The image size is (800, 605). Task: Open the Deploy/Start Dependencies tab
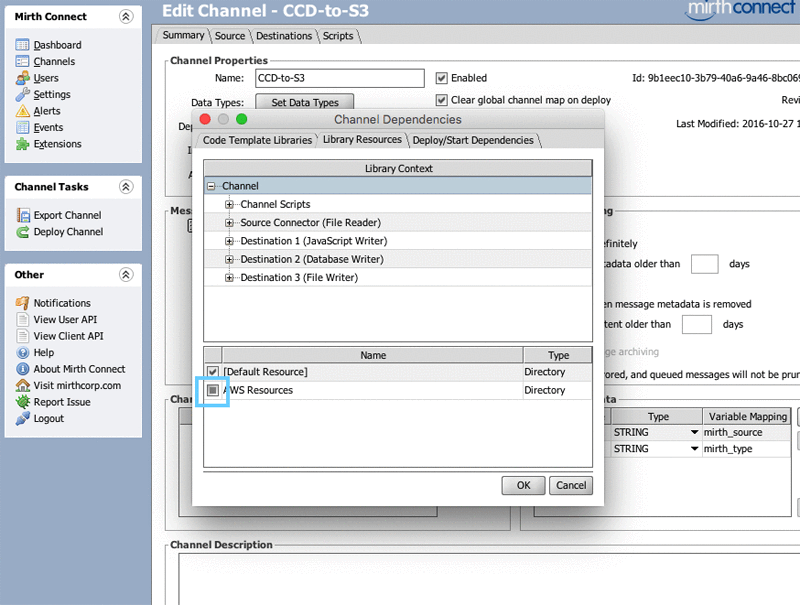(473, 140)
